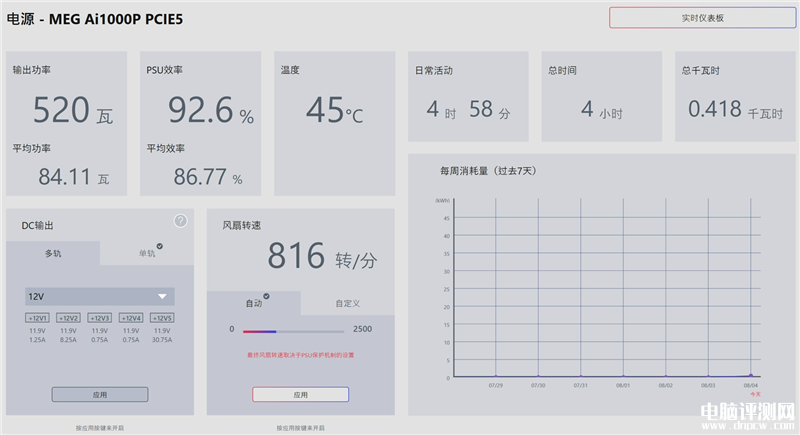
Task: Expand the 12V rail dropdown
Action: [99, 296]
